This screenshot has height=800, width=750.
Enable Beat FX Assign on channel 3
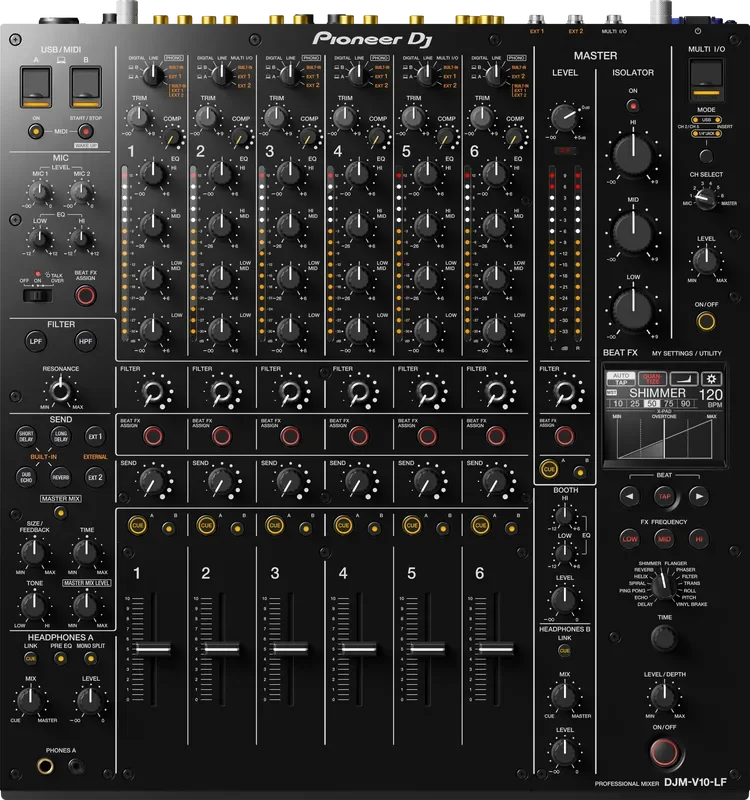click(x=290, y=436)
